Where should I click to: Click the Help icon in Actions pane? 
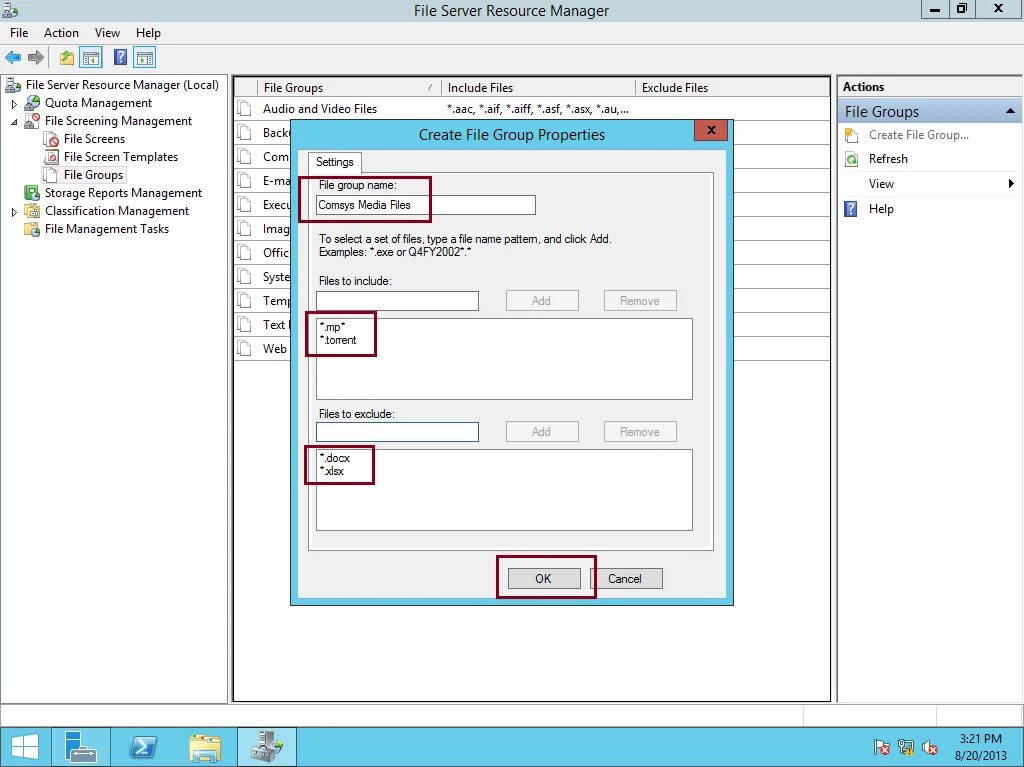point(851,209)
